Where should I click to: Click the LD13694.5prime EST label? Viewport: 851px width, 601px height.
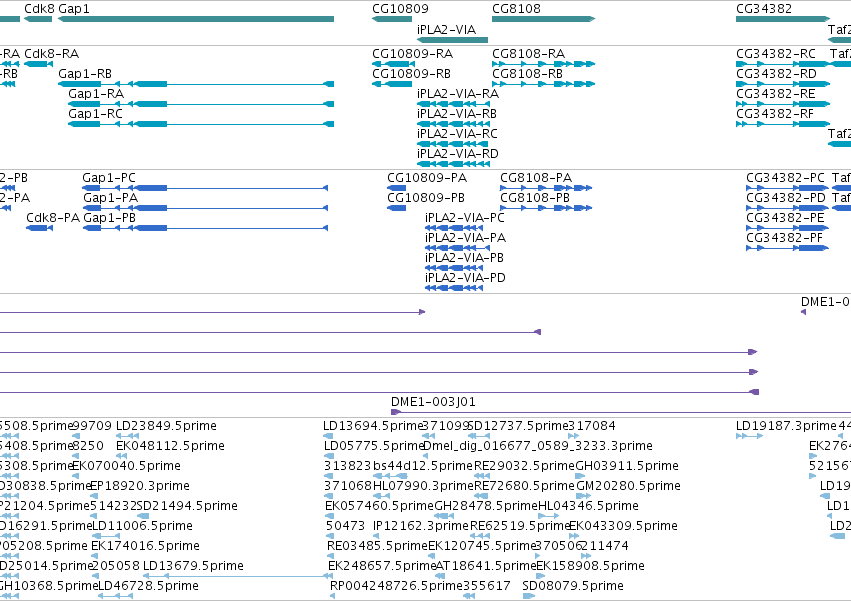[x=372, y=426]
